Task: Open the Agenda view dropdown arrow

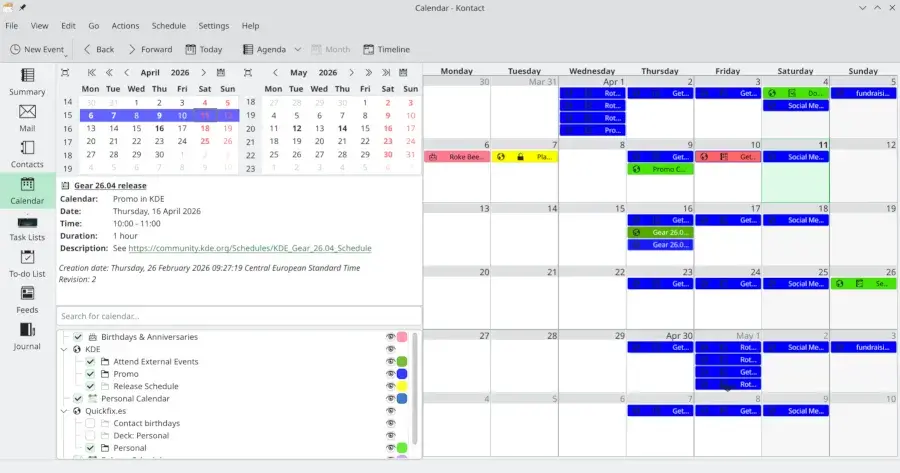Action: 297,49
